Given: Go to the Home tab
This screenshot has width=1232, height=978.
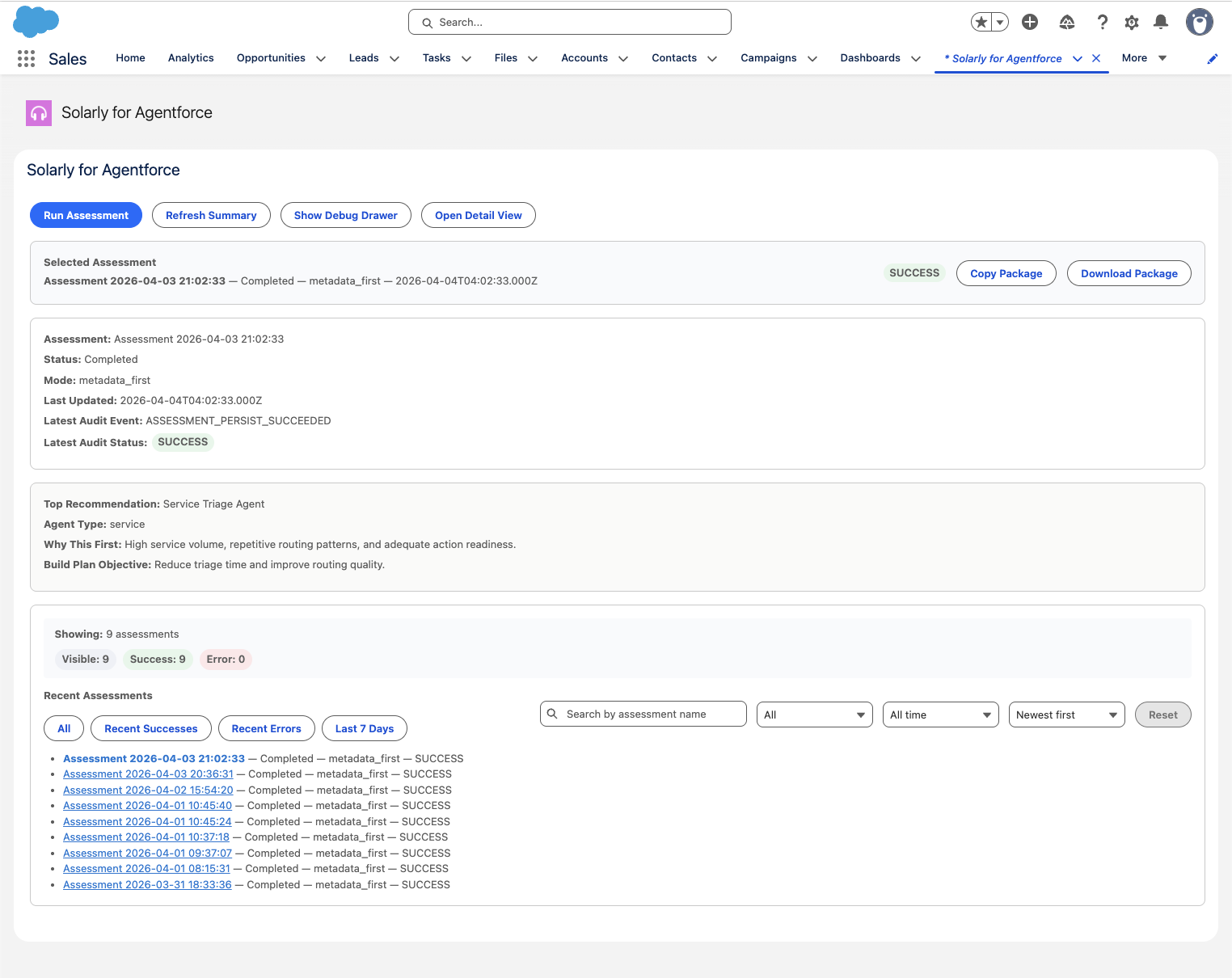Looking at the screenshot, I should coord(130,58).
